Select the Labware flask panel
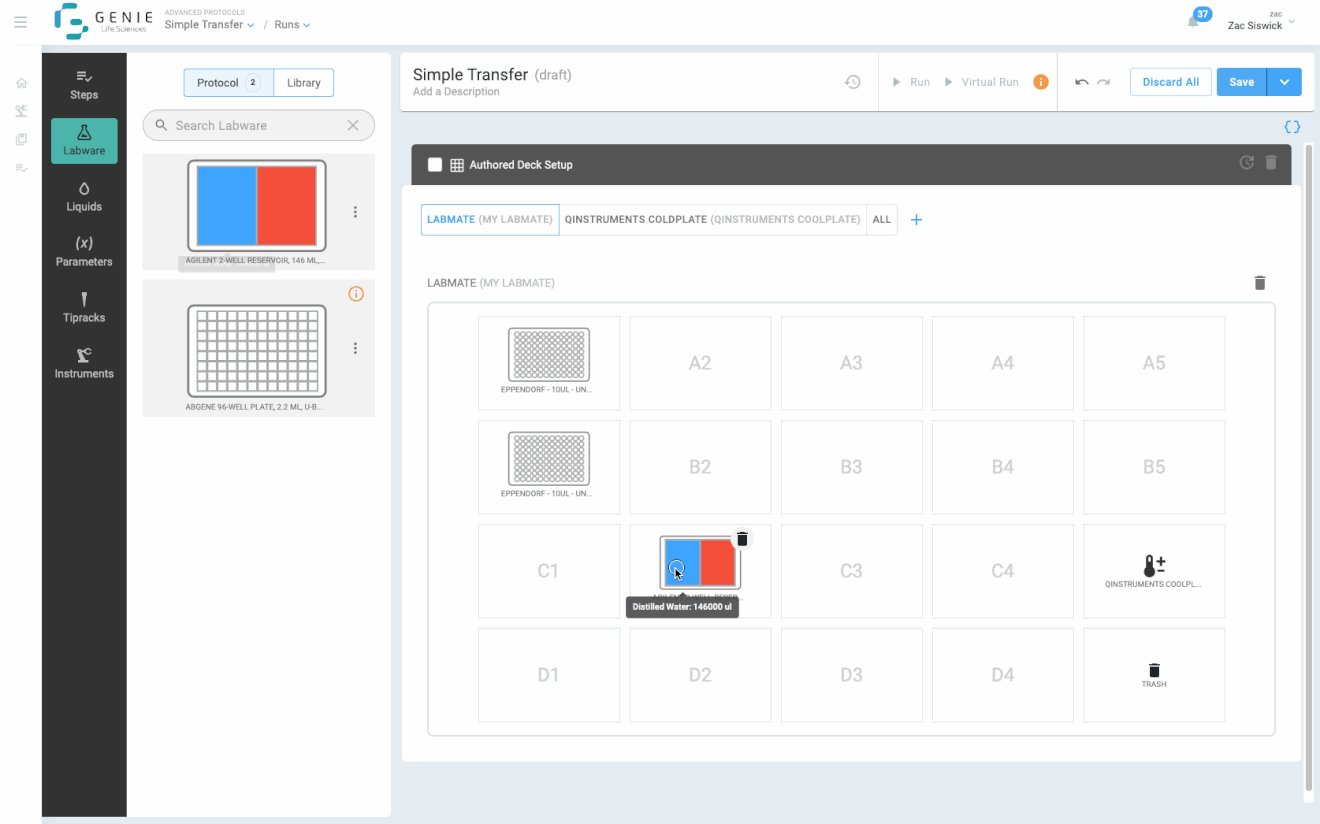The height and width of the screenshot is (824, 1320). coord(84,140)
